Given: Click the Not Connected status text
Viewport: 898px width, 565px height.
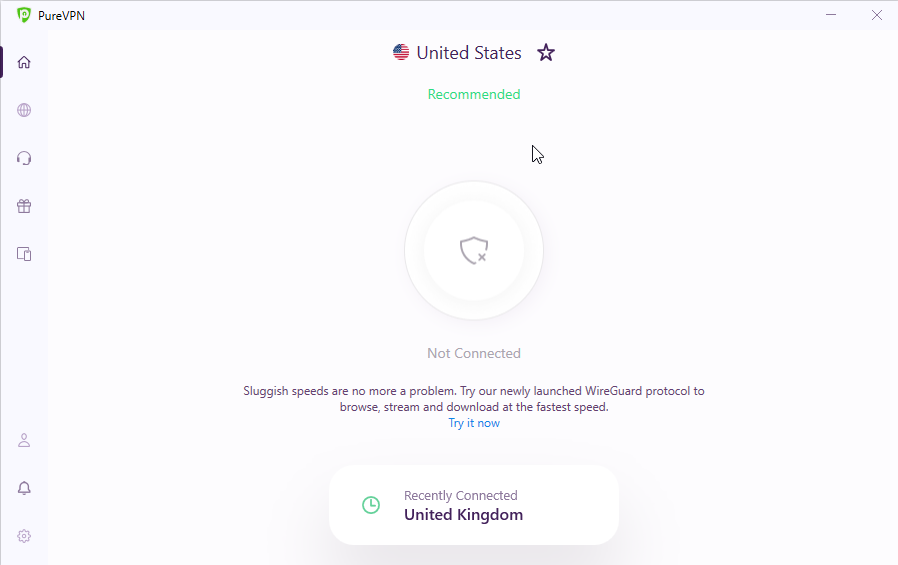Looking at the screenshot, I should tap(474, 353).
